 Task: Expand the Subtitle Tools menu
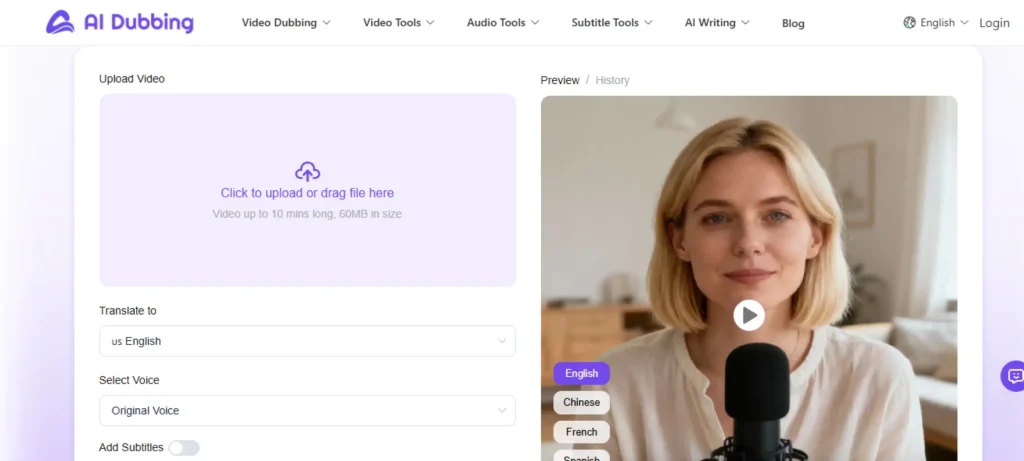pyautogui.click(x=612, y=23)
